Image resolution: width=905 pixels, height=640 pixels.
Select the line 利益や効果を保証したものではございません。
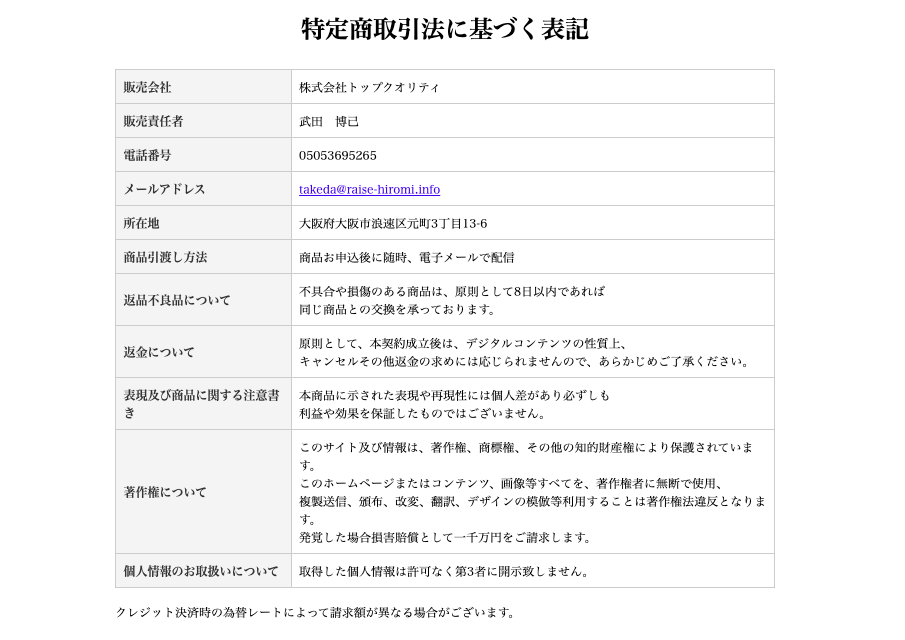(x=422, y=414)
